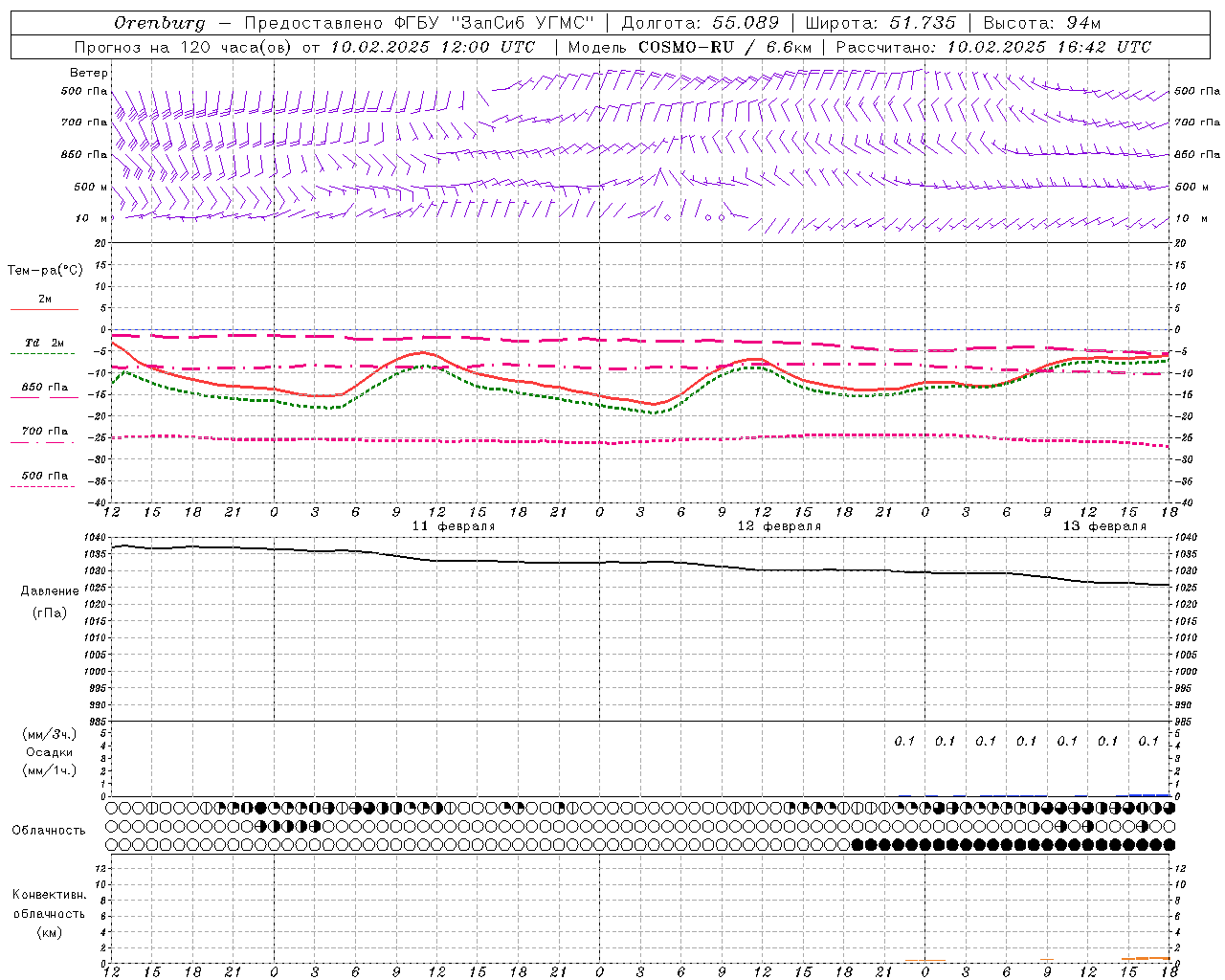Click "Предоставлено ФГБУ ЗапСиб УГМС" header text
Screen dimensions: 1225x980
[420, 23]
